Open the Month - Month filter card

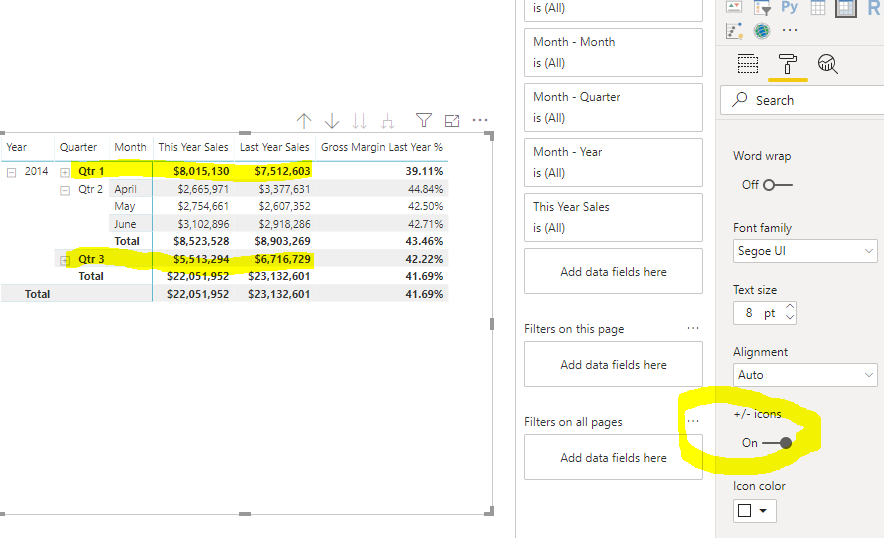click(x=613, y=52)
